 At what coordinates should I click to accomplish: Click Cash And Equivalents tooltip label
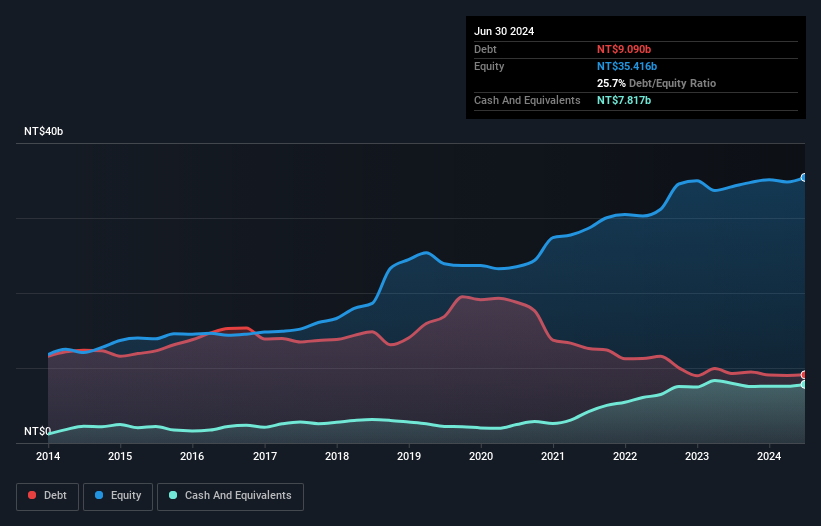click(x=527, y=100)
